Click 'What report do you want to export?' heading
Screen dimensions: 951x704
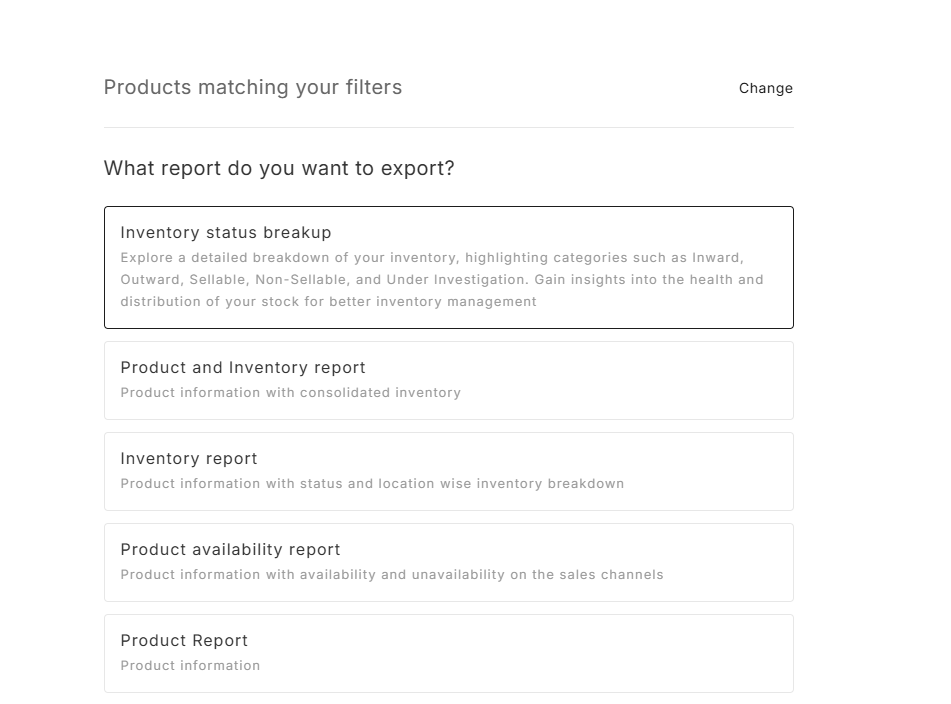point(279,168)
